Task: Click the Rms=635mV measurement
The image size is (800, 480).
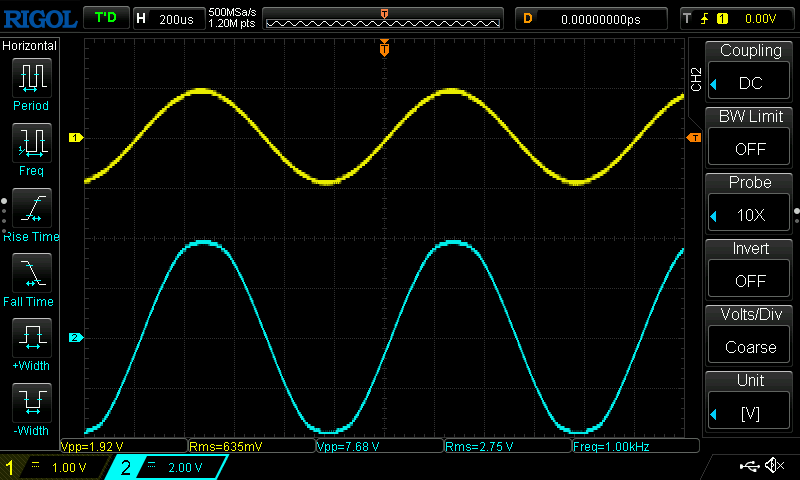Action: (x=252, y=446)
